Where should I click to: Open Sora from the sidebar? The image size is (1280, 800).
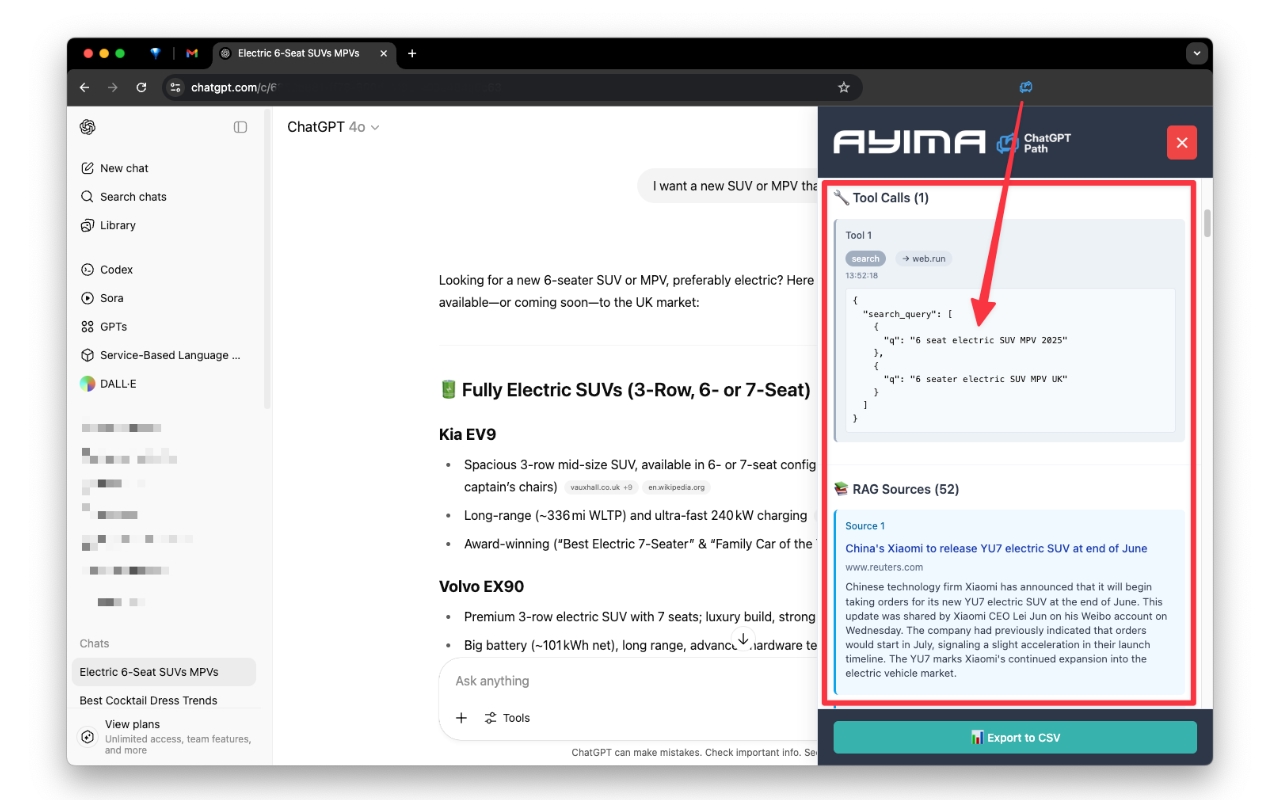[103, 298]
